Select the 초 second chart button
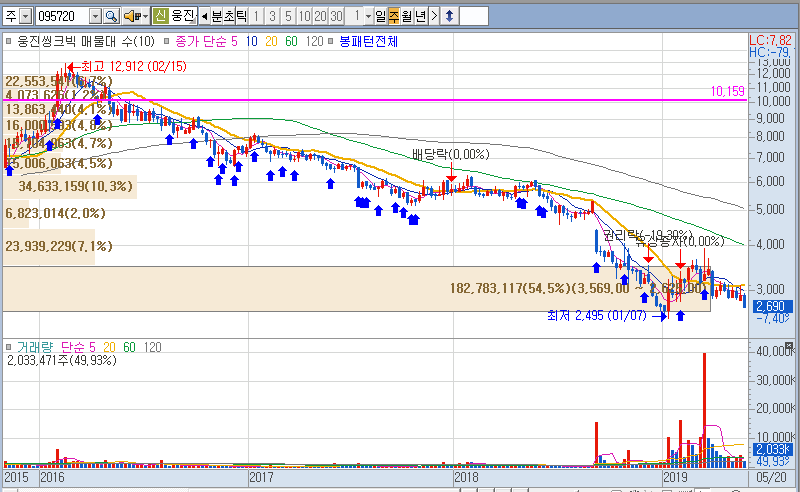The height and width of the screenshot is (492, 800). (x=229, y=16)
